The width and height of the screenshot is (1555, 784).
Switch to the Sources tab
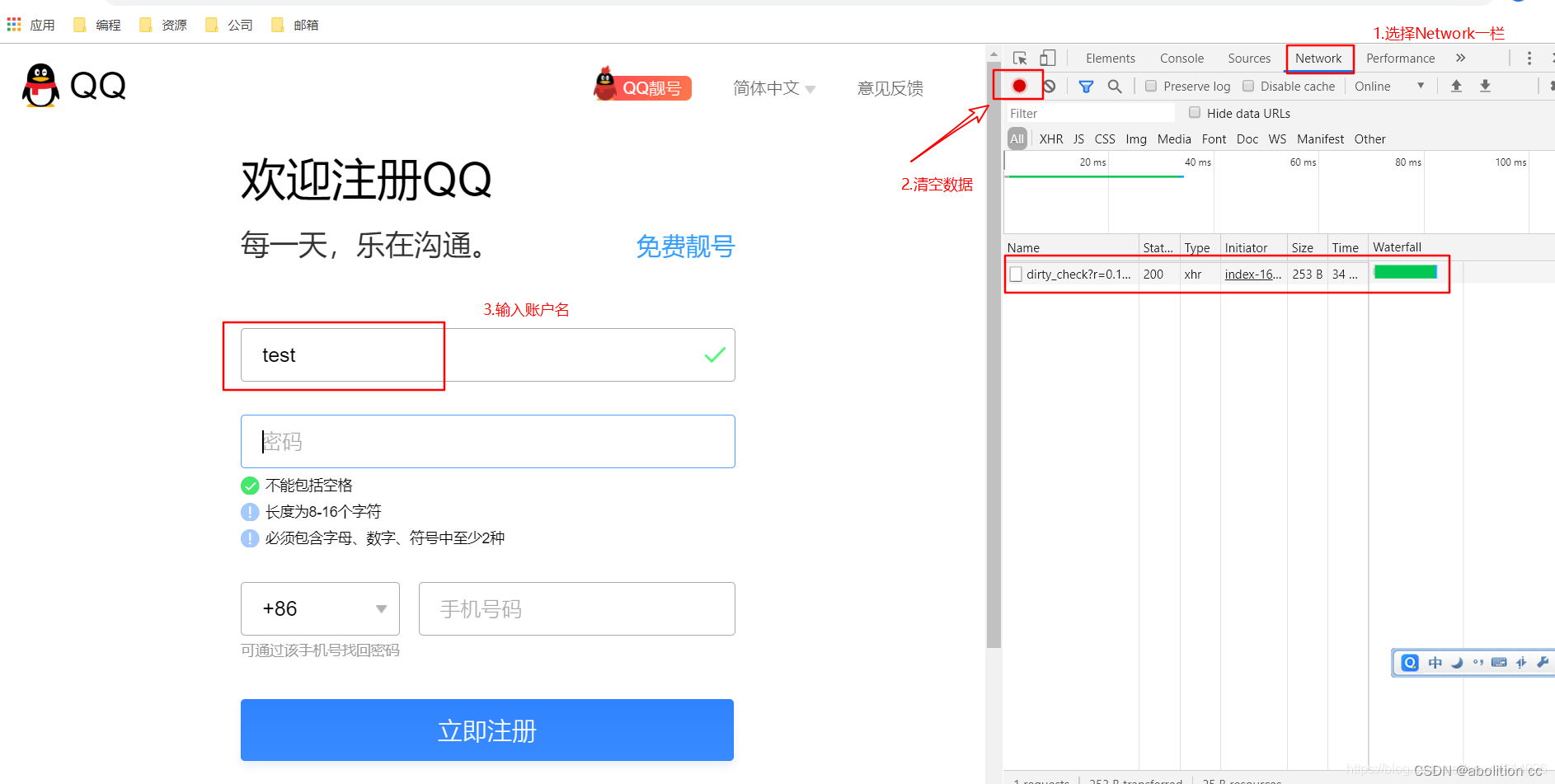coord(1249,59)
